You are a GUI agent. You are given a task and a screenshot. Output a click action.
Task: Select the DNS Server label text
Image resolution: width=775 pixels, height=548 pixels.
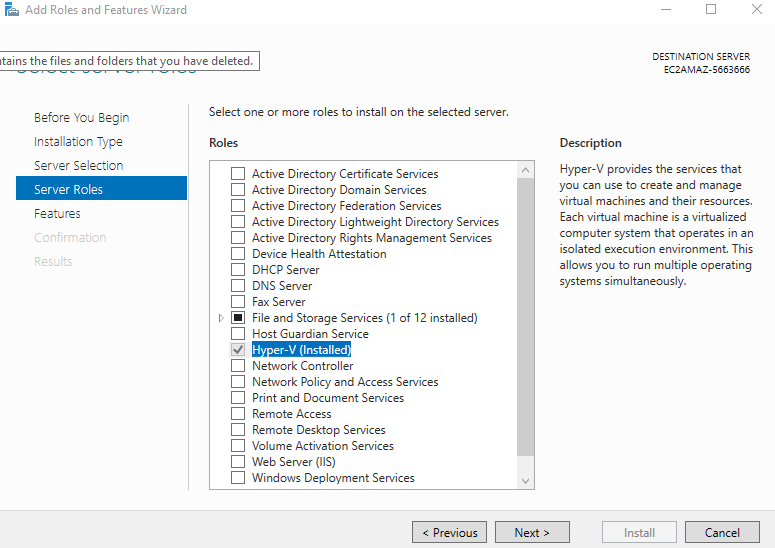click(x=282, y=286)
